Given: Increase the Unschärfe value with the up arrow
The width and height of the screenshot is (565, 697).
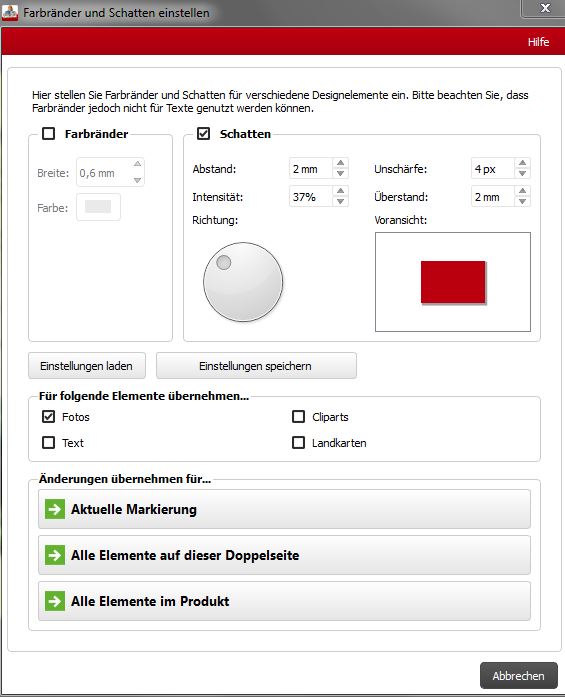Looking at the screenshot, I should click(x=523, y=163).
